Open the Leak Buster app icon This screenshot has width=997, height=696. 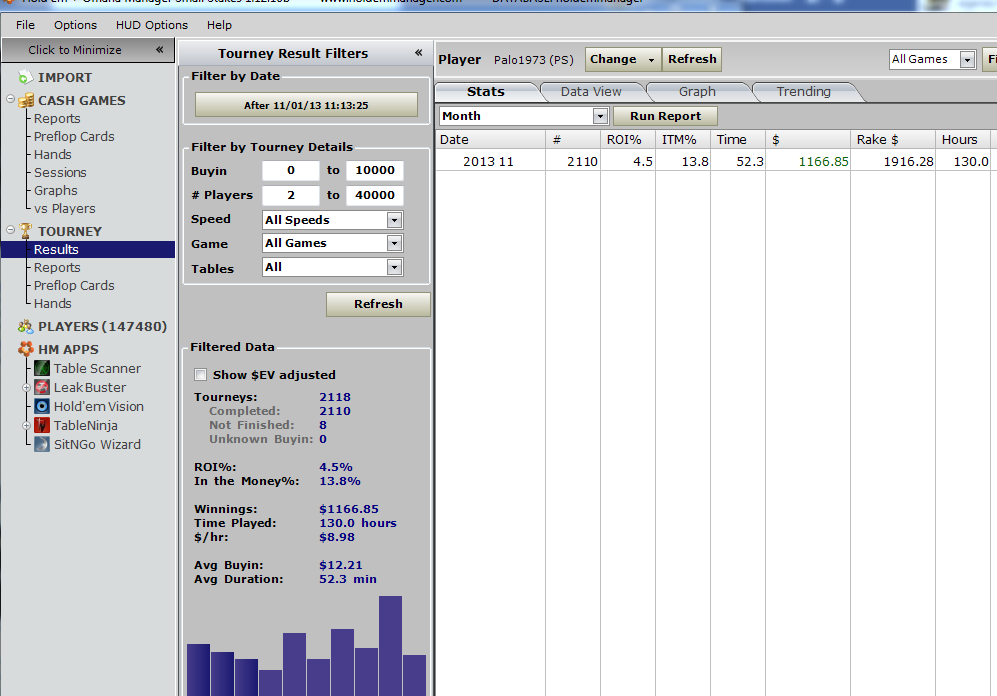click(42, 387)
